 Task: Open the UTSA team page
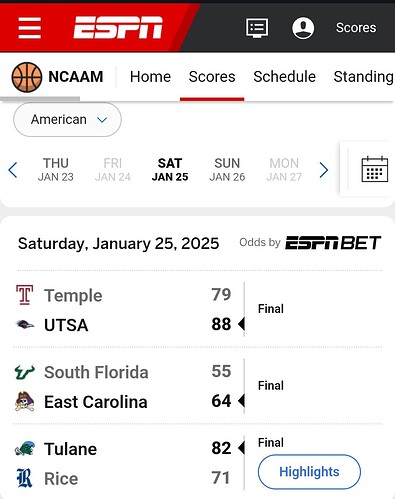66,325
